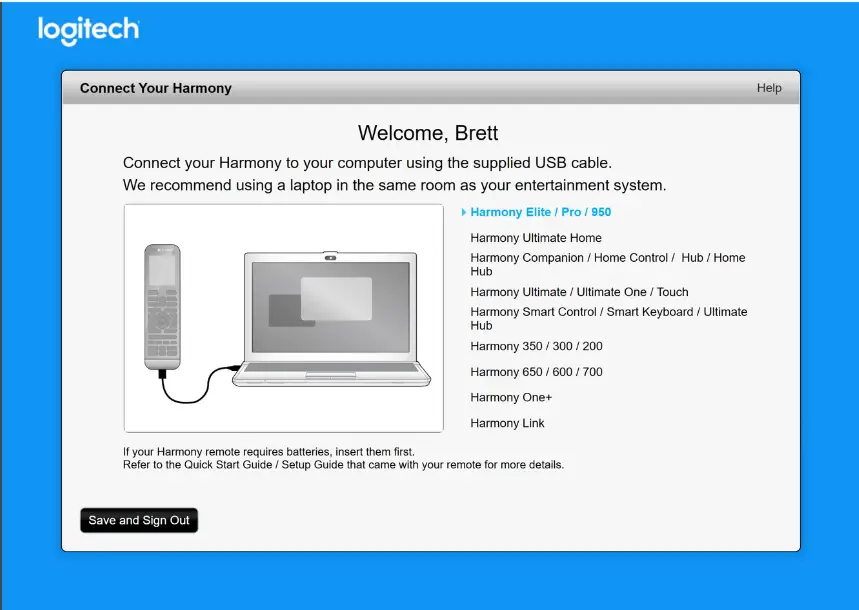The height and width of the screenshot is (610, 859).
Task: Click Save and Sign Out
Action: click(138, 520)
